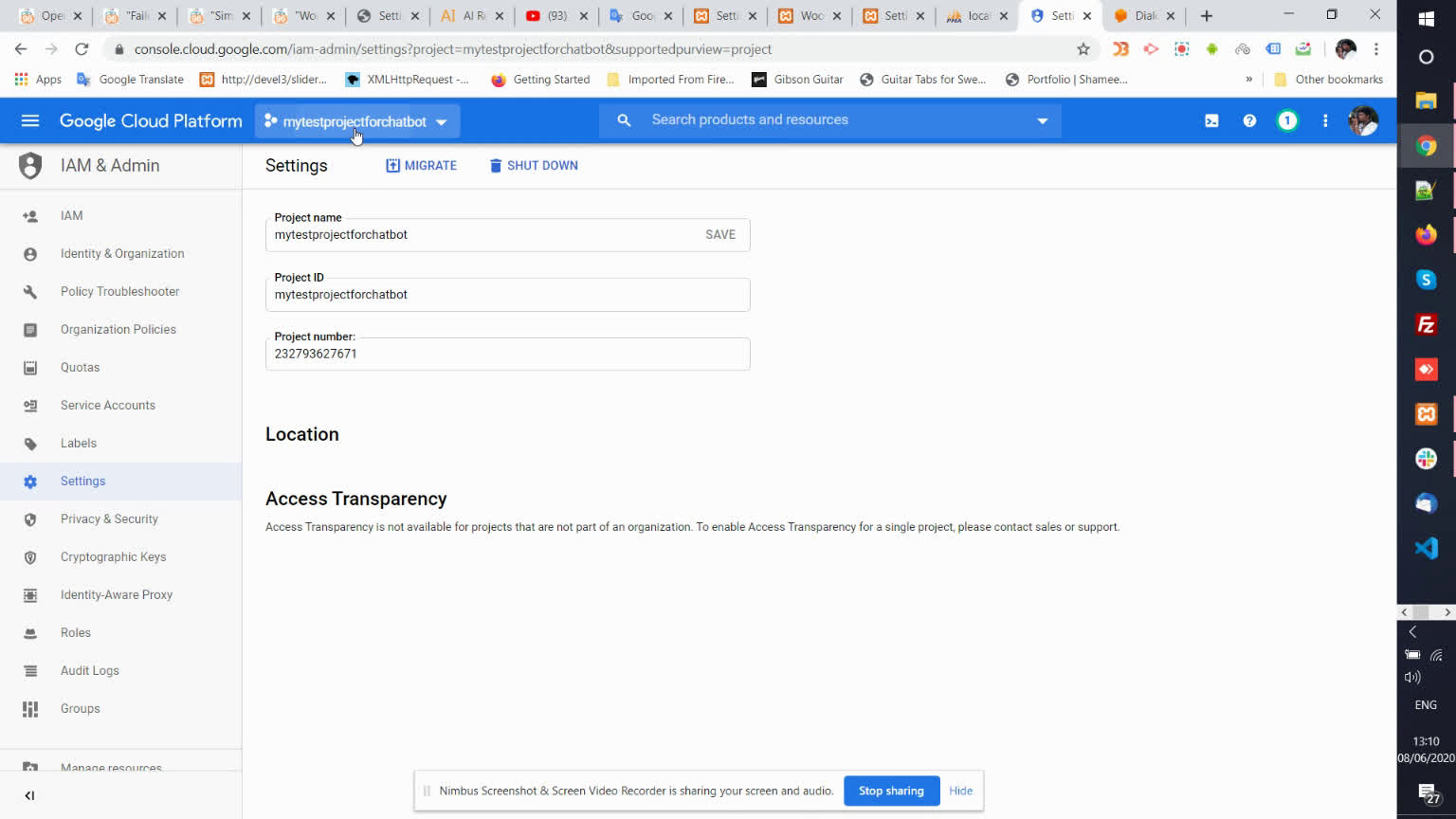Open the Google account avatar in console header
This screenshot has height=819, width=1456.
pos(1363,120)
